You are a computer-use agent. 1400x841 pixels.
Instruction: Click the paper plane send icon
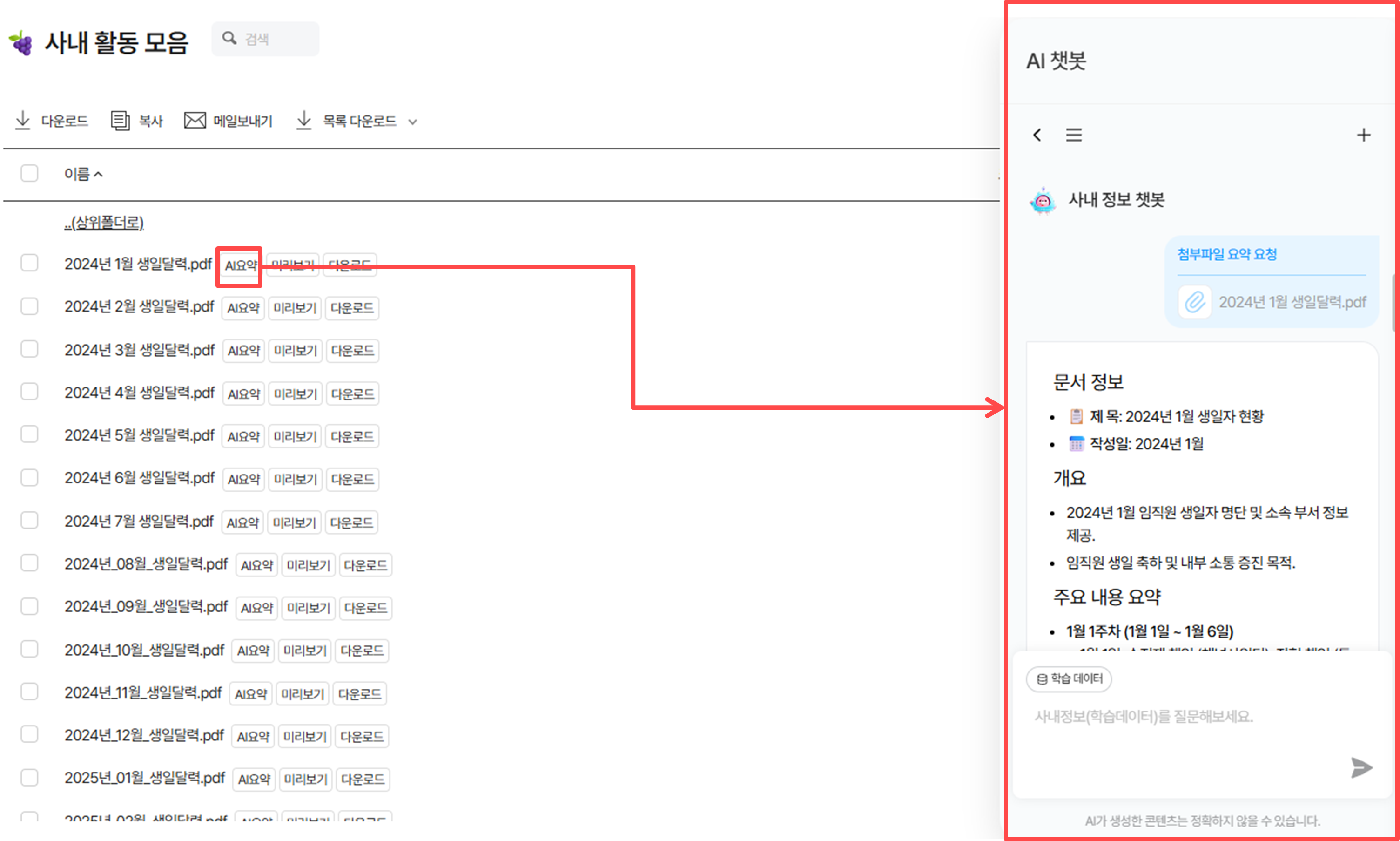coord(1361,768)
